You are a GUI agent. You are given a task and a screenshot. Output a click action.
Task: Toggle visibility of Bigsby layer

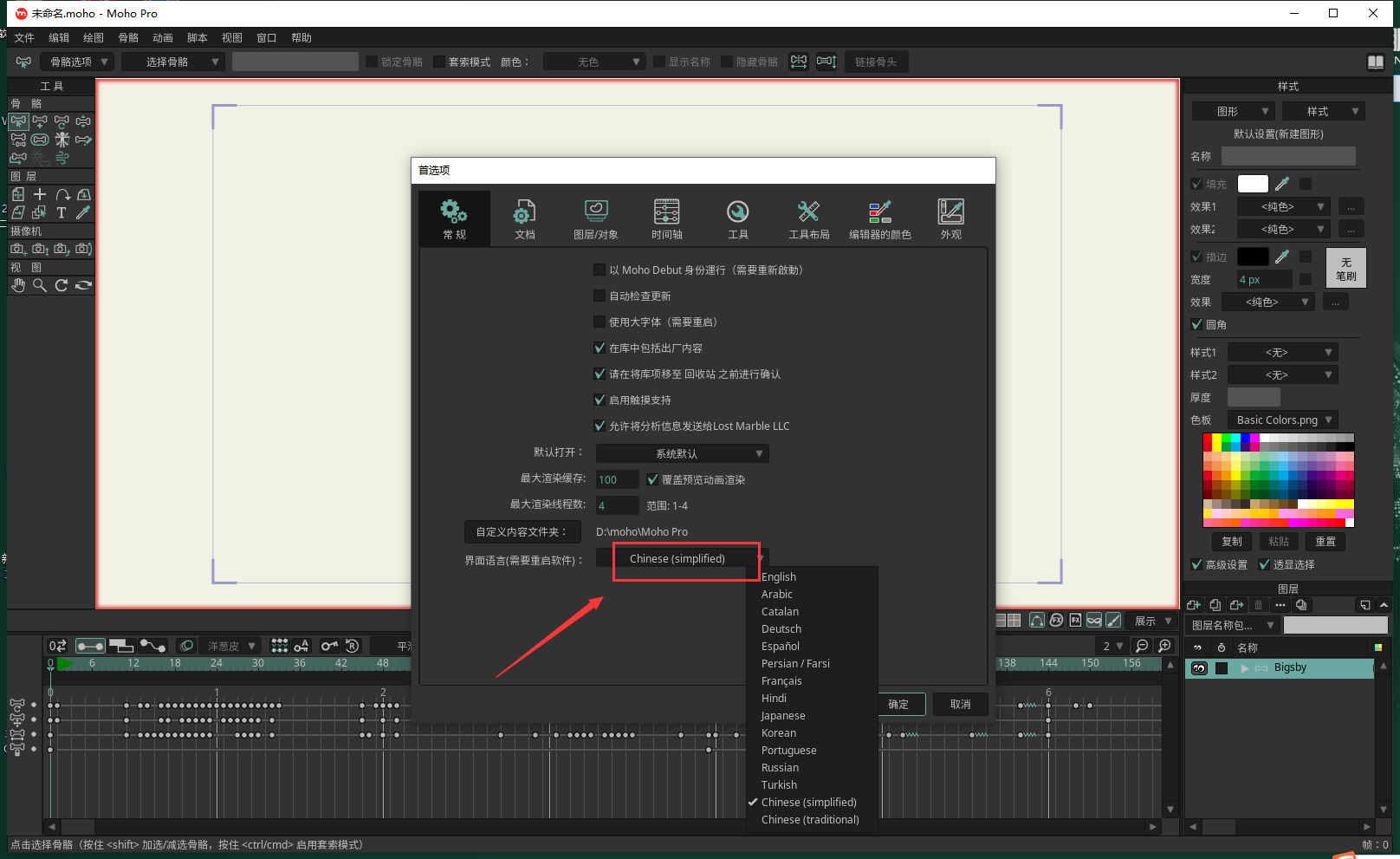(1199, 668)
